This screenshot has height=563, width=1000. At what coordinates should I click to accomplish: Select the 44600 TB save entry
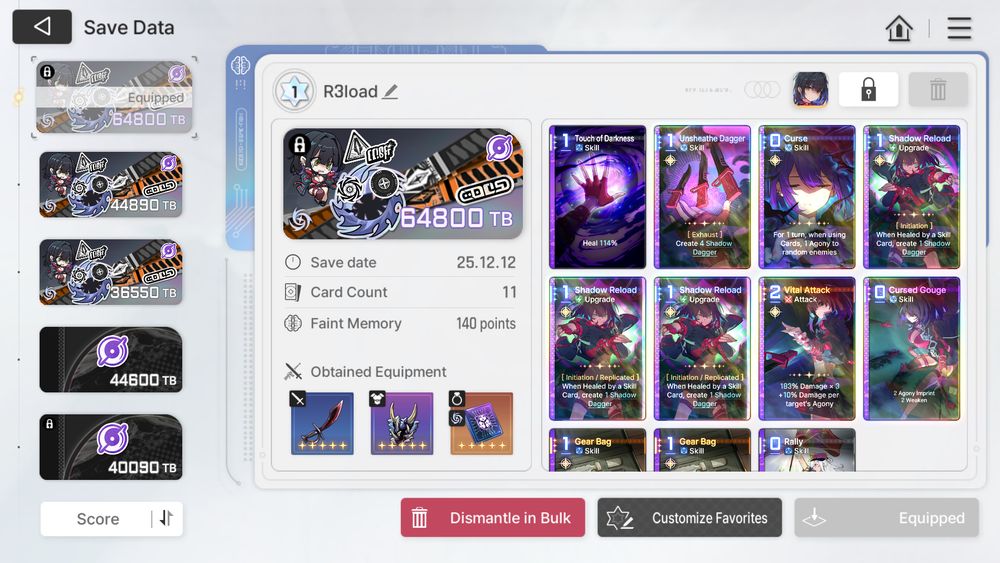111,360
